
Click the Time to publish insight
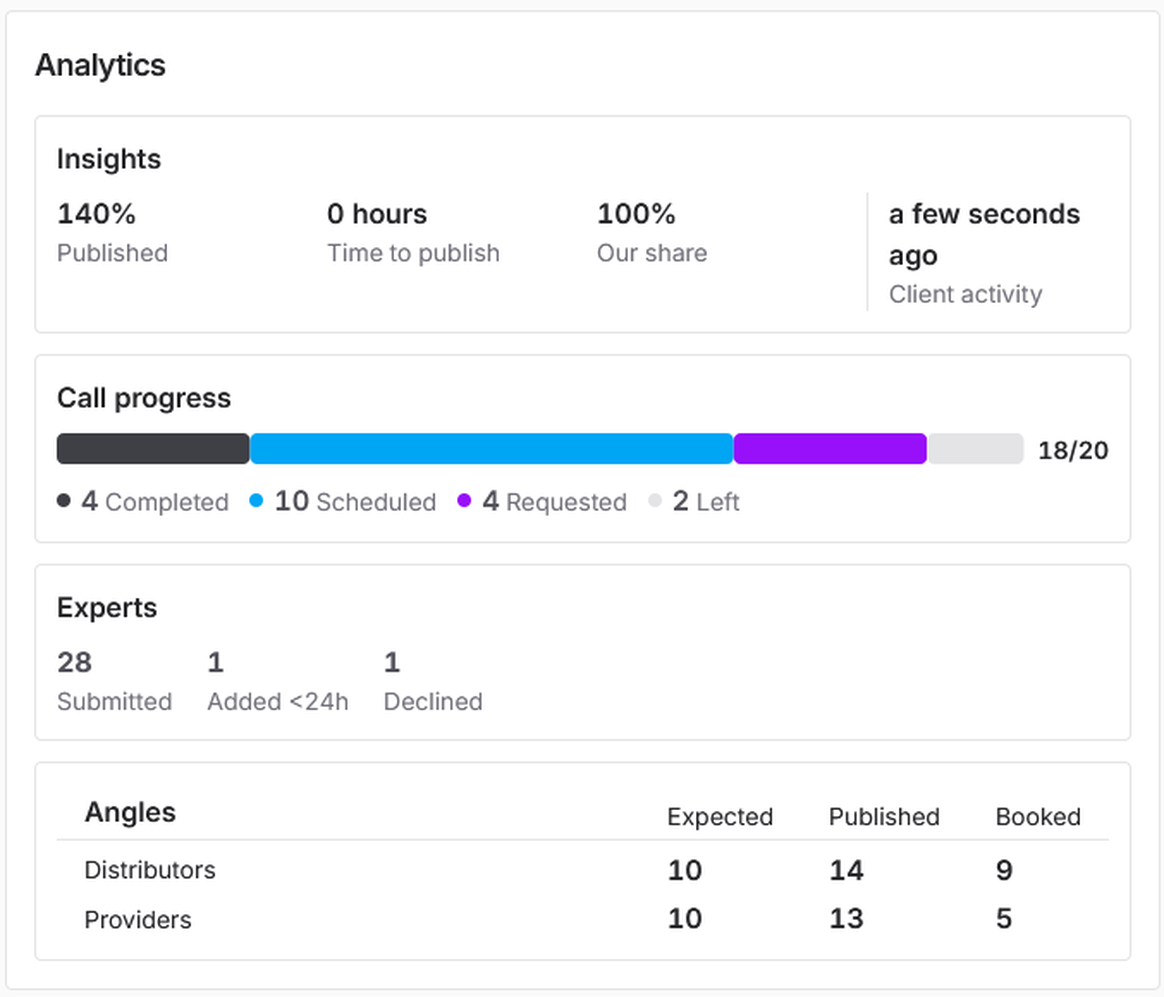tap(413, 233)
